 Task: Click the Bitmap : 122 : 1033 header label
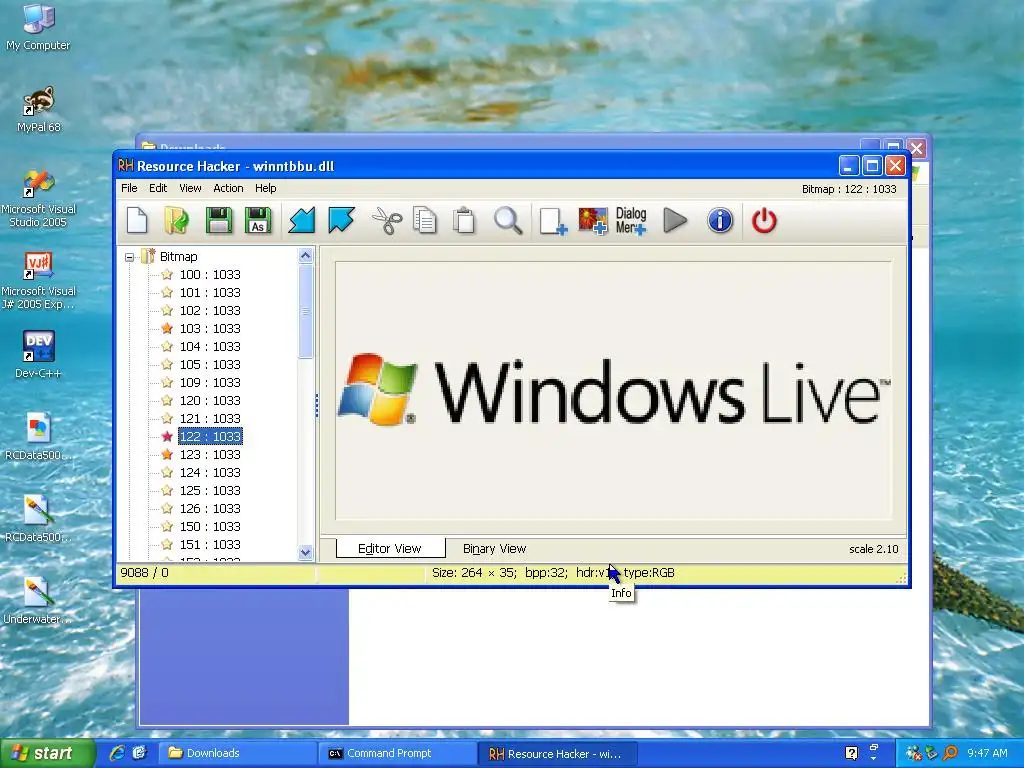click(x=849, y=189)
